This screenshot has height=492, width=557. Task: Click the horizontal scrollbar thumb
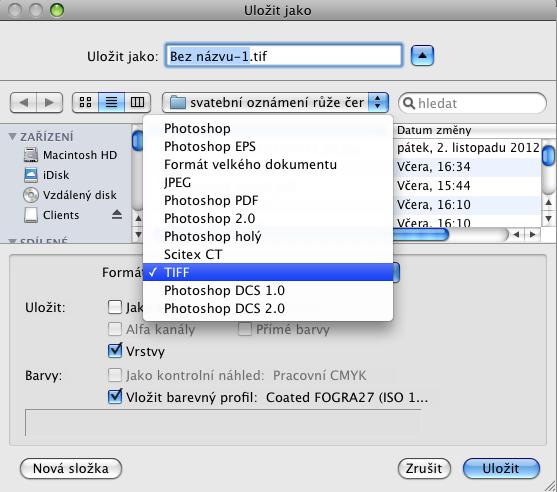pos(421,234)
